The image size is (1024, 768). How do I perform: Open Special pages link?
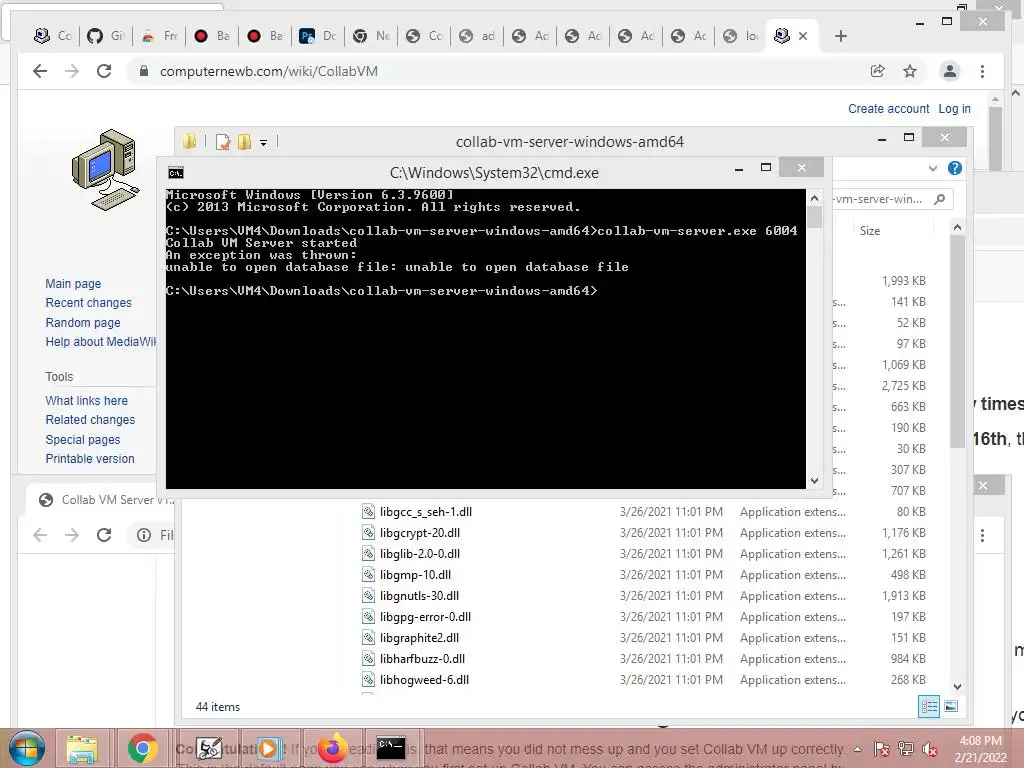[83, 440]
